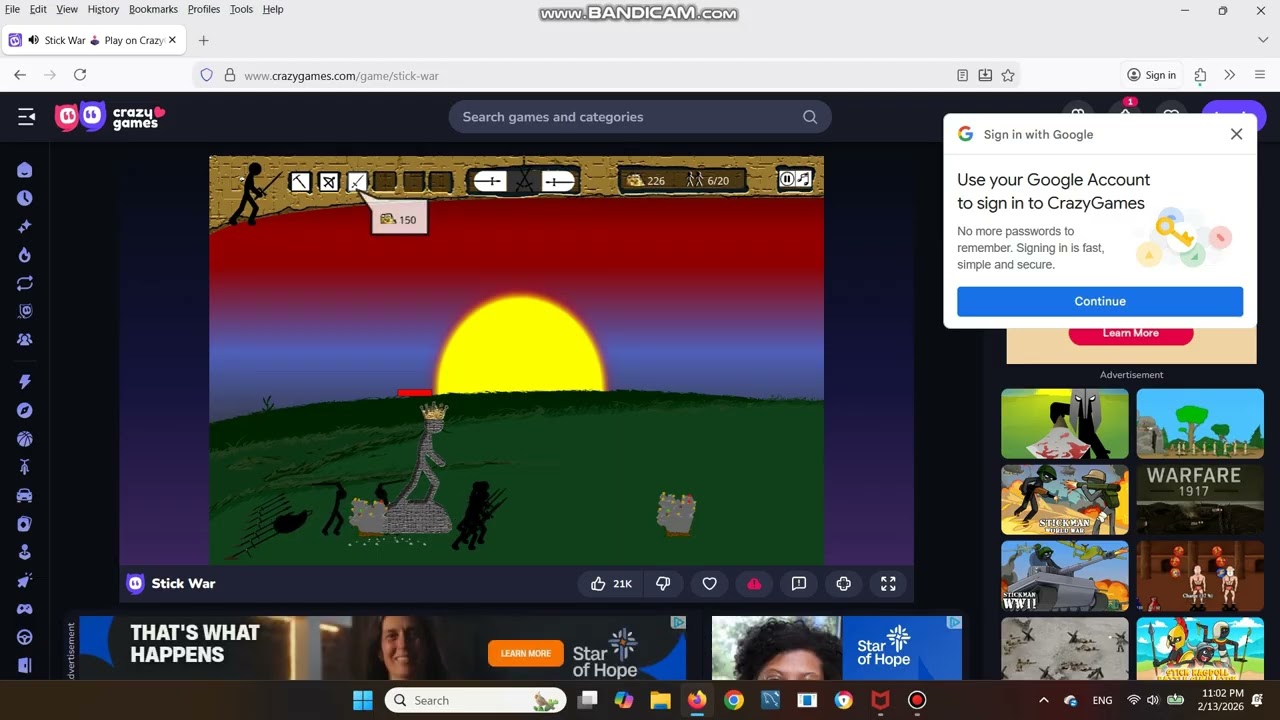Click the gold mine on the right
The height and width of the screenshot is (720, 1280).
pos(676,512)
